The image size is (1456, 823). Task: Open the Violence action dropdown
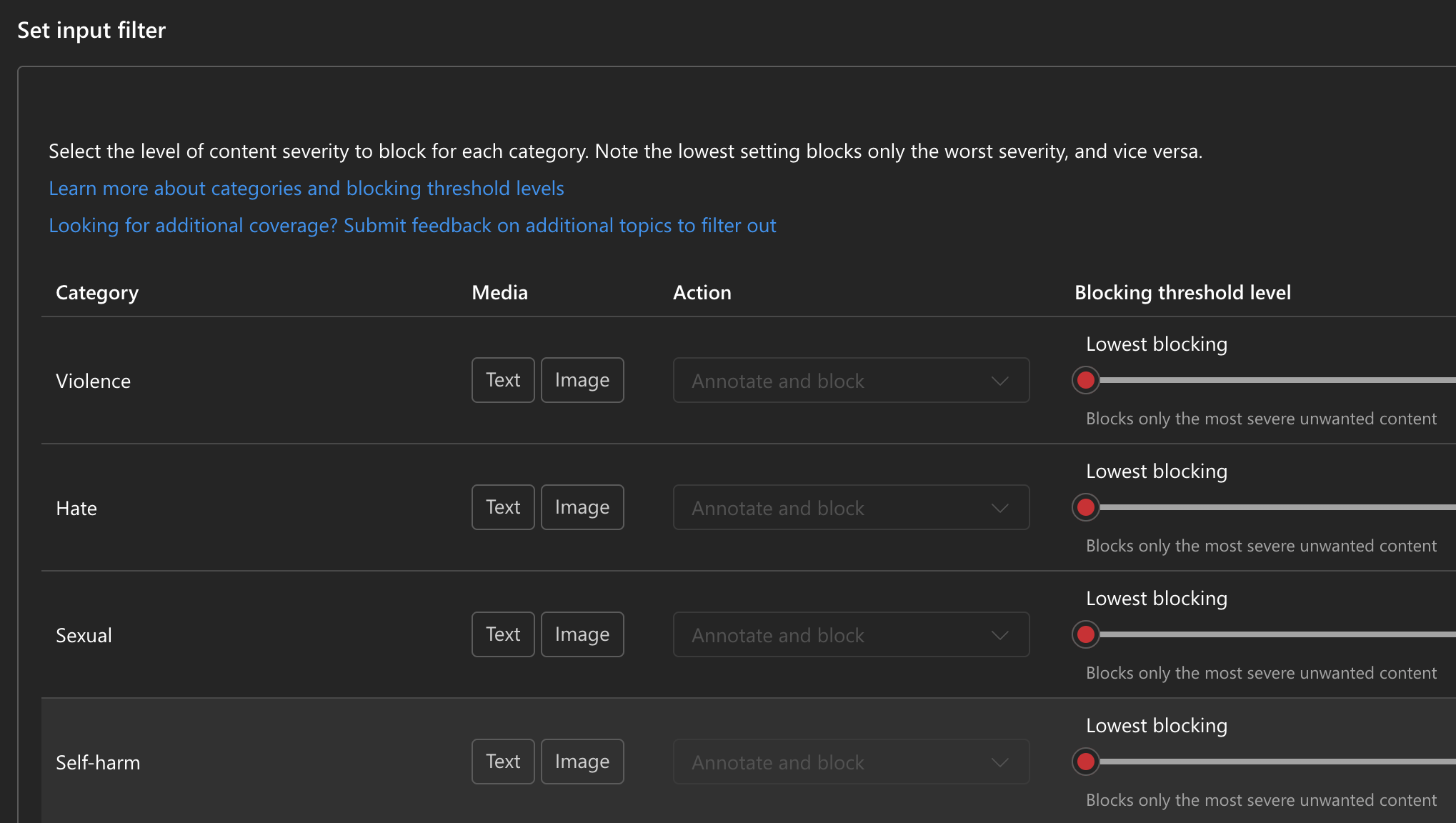(x=851, y=380)
